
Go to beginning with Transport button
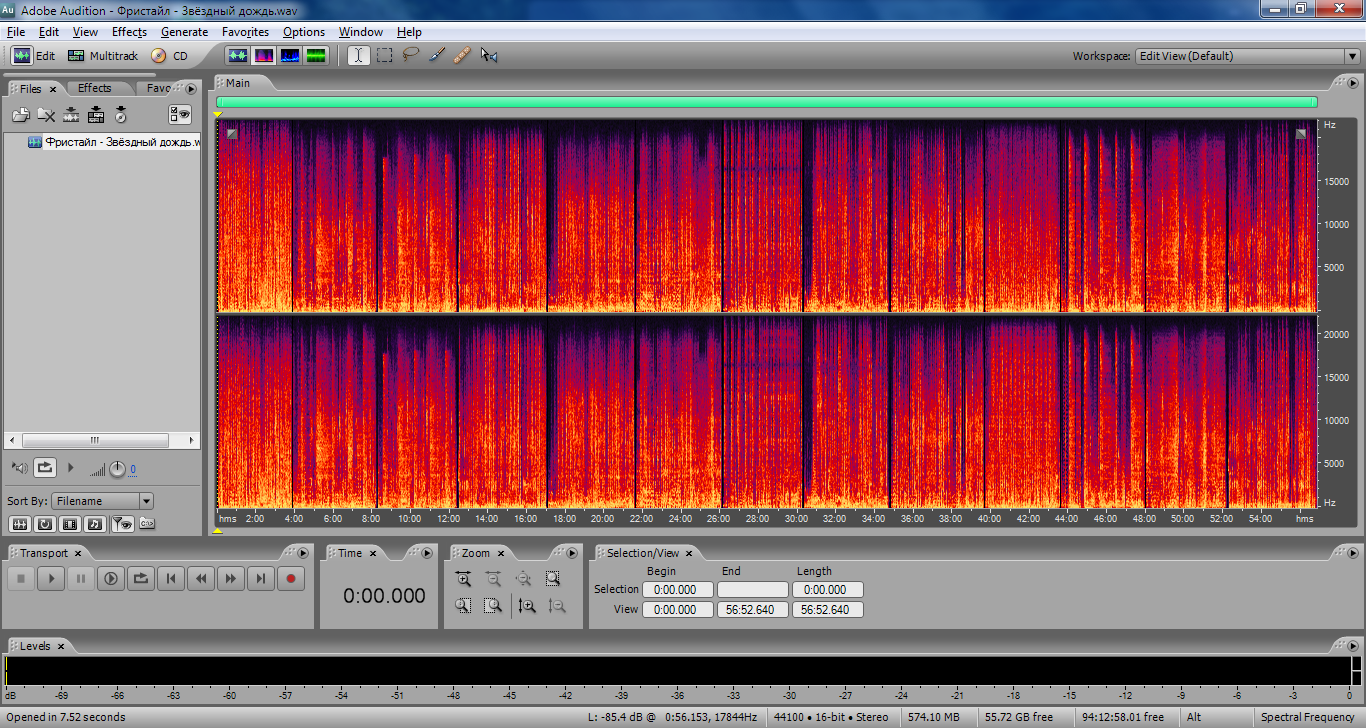click(171, 578)
